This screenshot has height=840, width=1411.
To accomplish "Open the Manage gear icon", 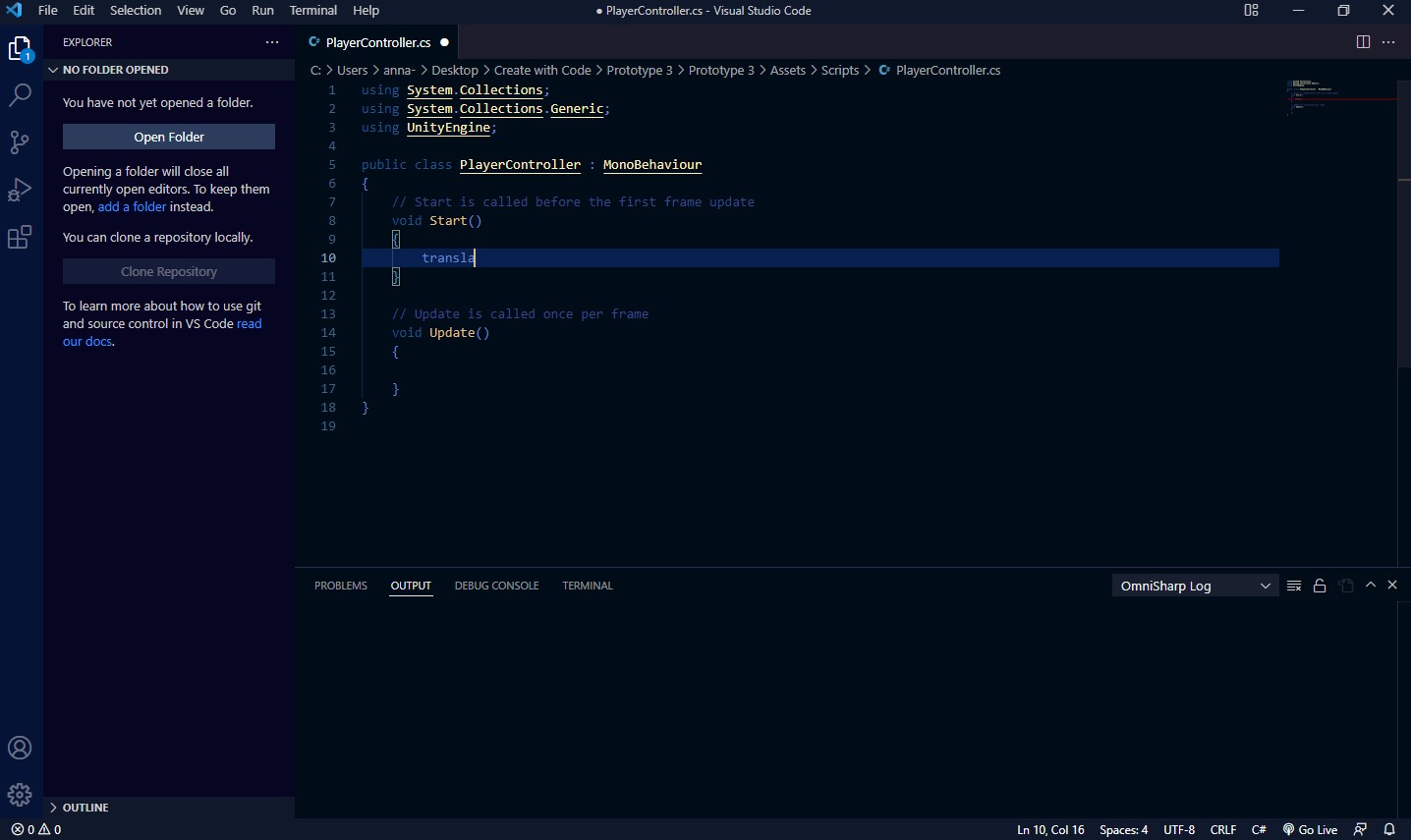I will click(x=21, y=794).
